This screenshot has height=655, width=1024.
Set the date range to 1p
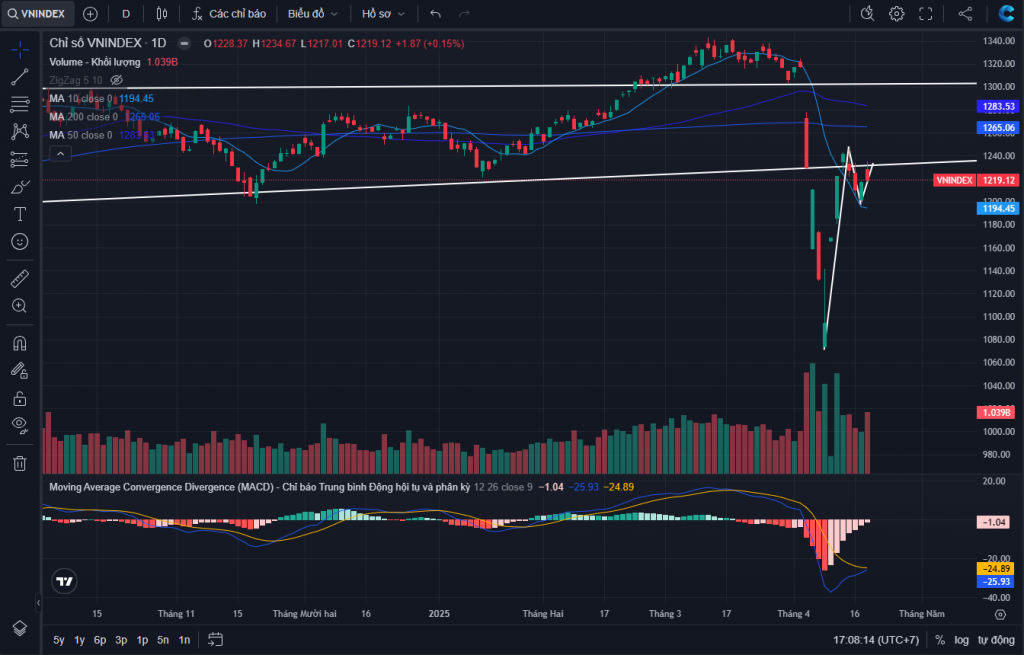[x=142, y=640]
